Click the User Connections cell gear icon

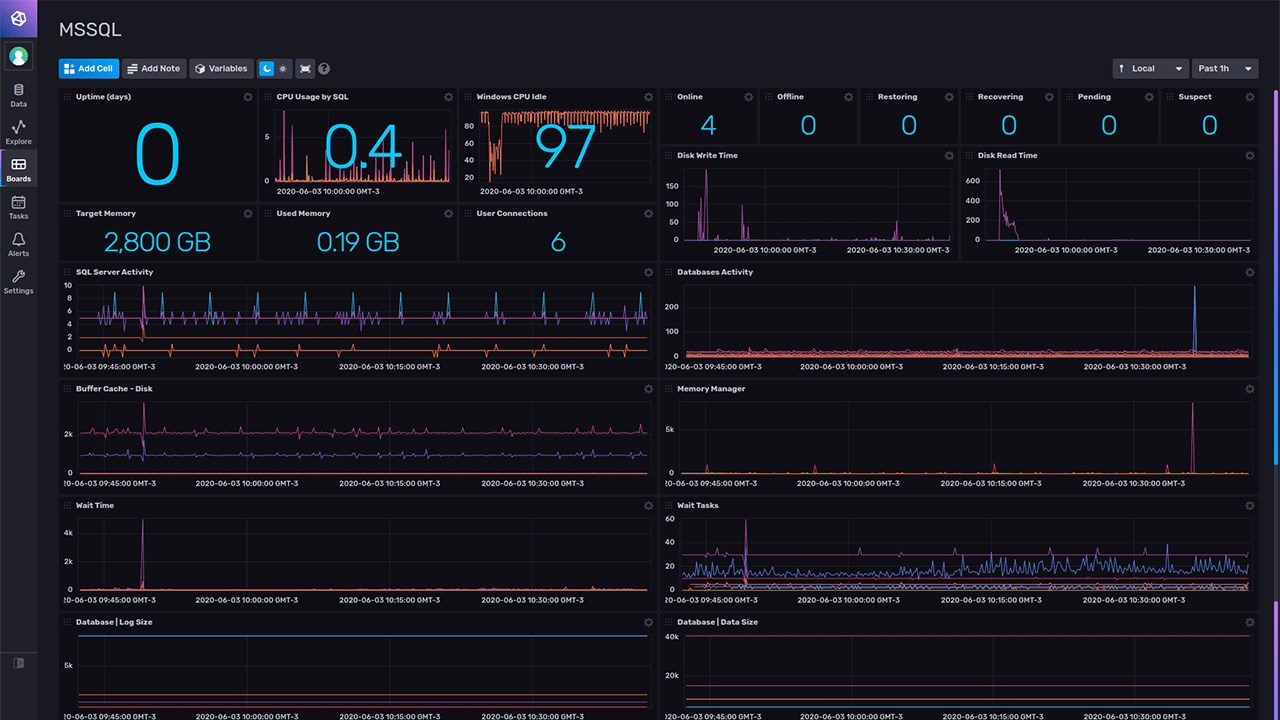[648, 214]
